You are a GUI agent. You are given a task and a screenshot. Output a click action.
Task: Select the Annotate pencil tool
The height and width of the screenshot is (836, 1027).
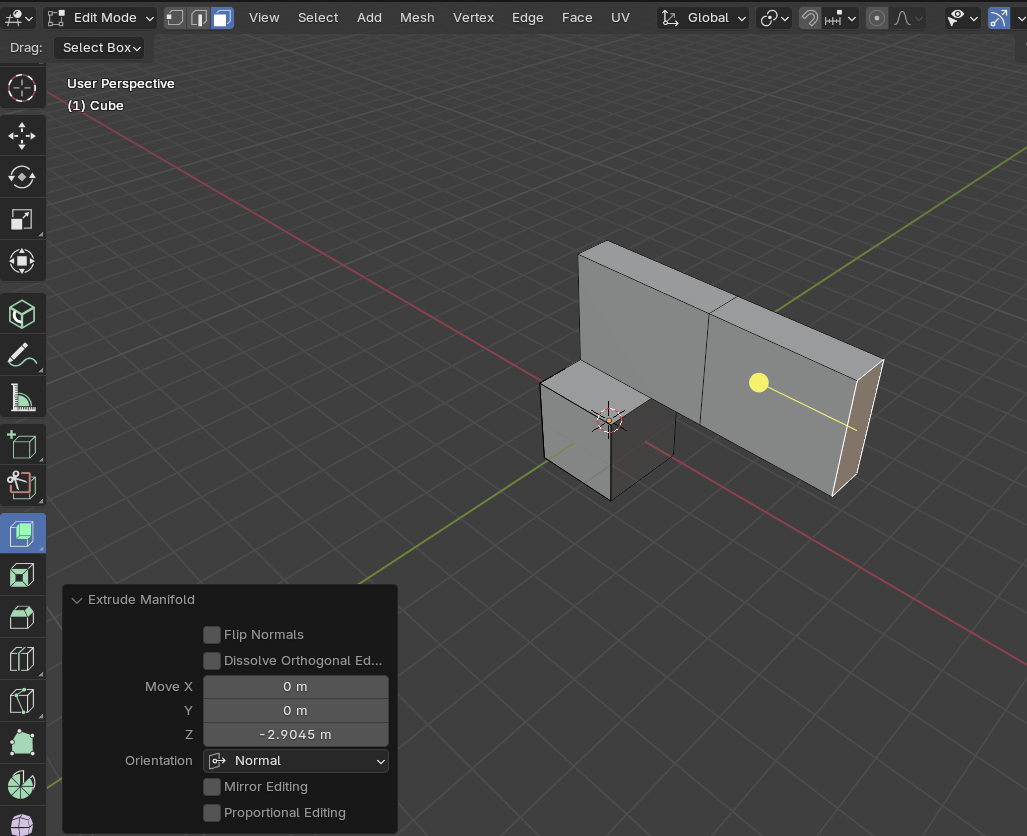[22, 356]
